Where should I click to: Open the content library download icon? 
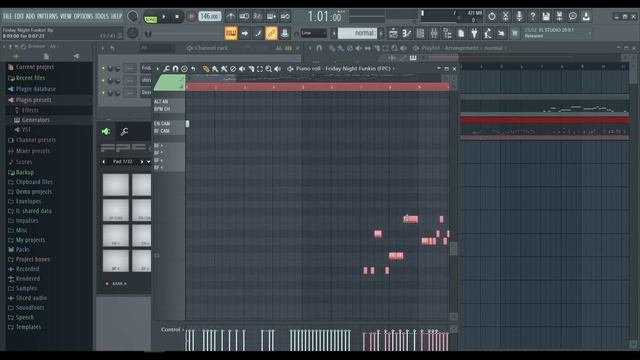[x=586, y=16]
